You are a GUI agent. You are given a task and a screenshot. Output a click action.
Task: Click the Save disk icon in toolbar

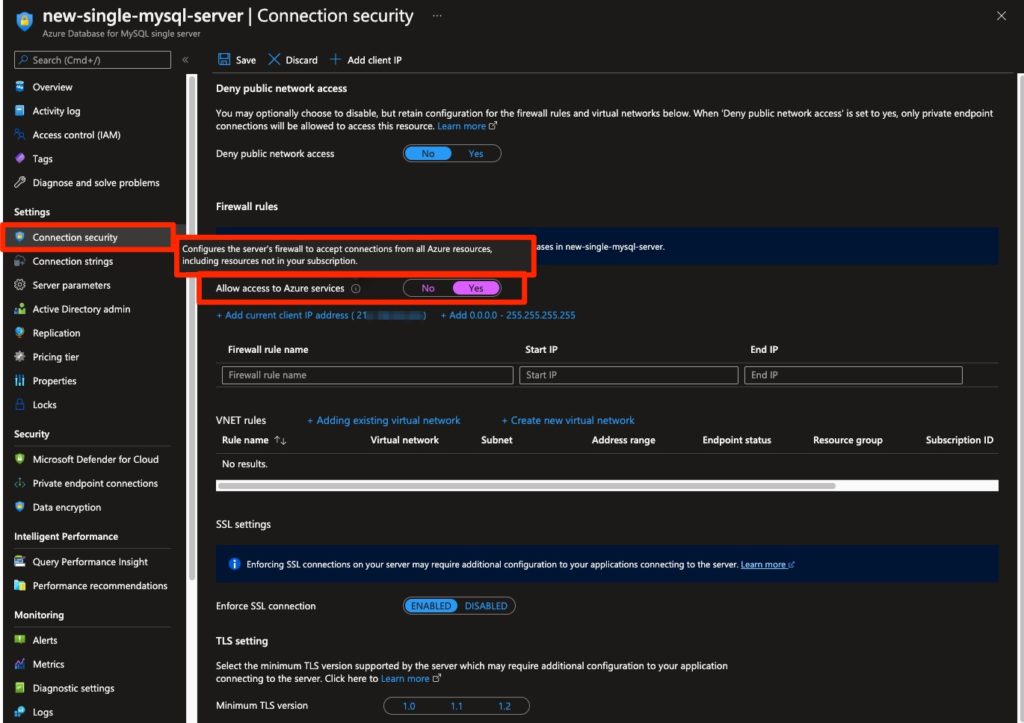(x=224, y=59)
